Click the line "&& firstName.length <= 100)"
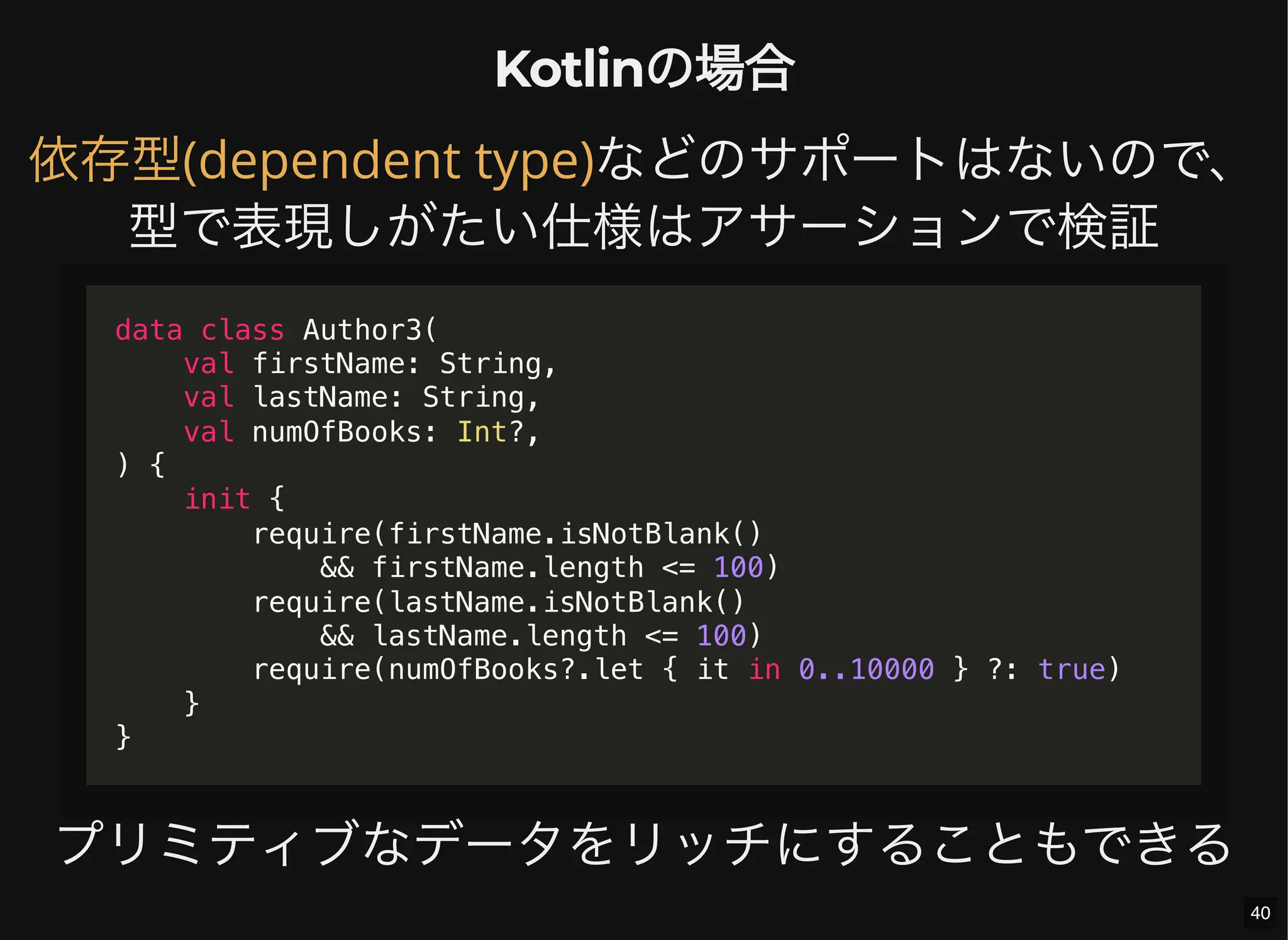 click(549, 568)
